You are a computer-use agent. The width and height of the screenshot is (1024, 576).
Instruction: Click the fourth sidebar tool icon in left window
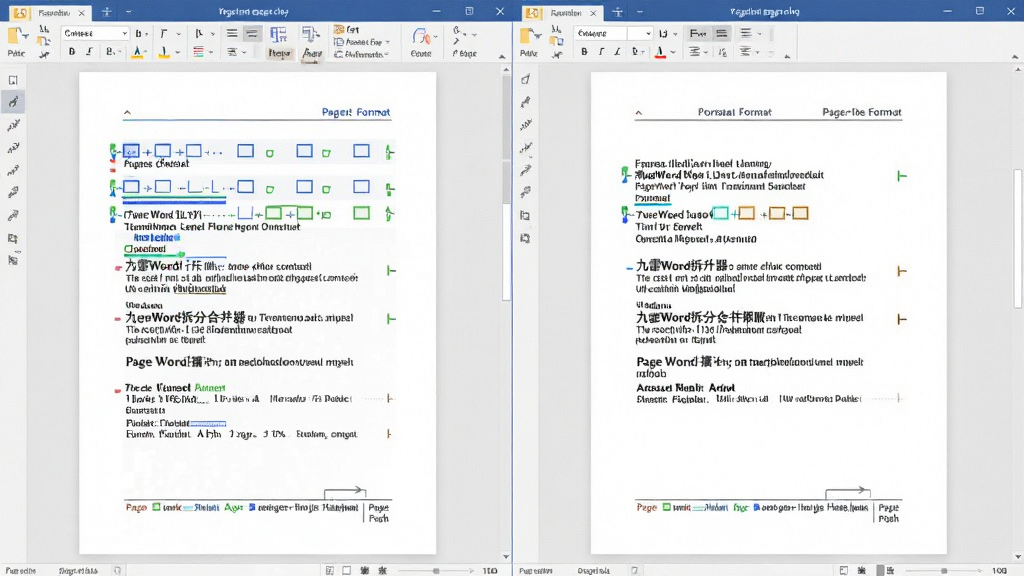(13, 148)
